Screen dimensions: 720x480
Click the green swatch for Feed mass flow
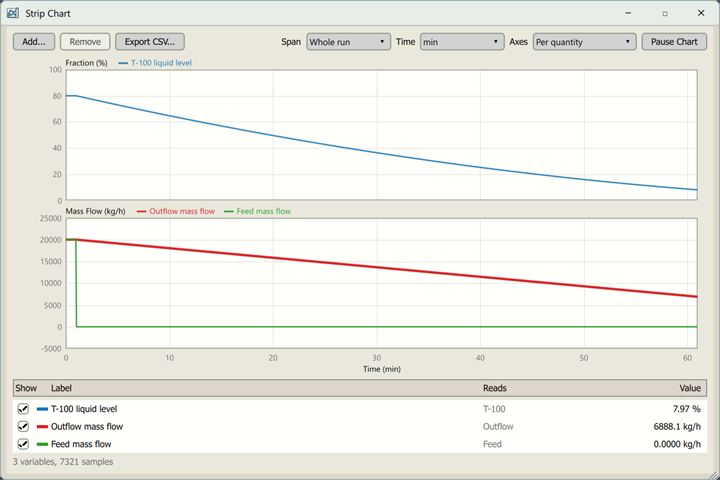pos(42,444)
